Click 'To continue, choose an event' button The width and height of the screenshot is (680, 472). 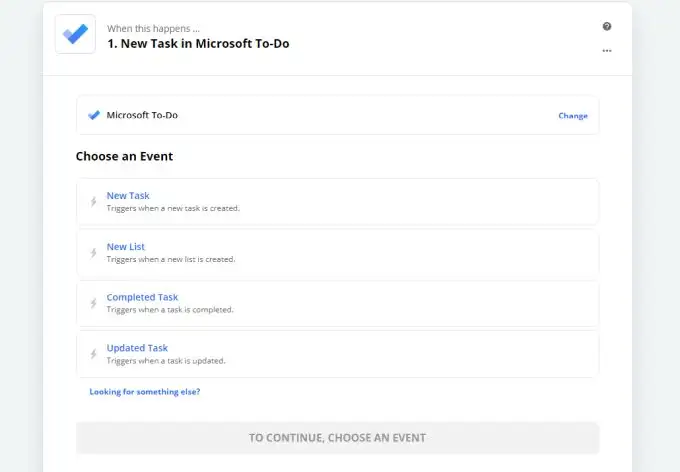pos(337,438)
